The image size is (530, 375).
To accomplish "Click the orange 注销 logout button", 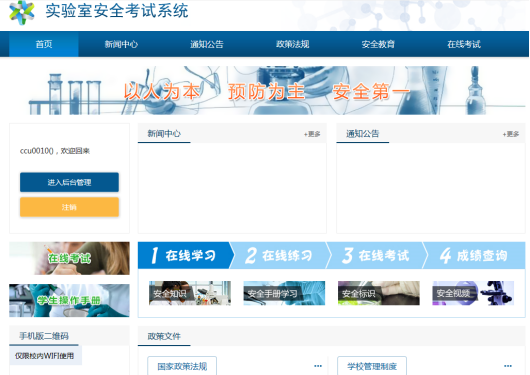I will [x=69, y=207].
